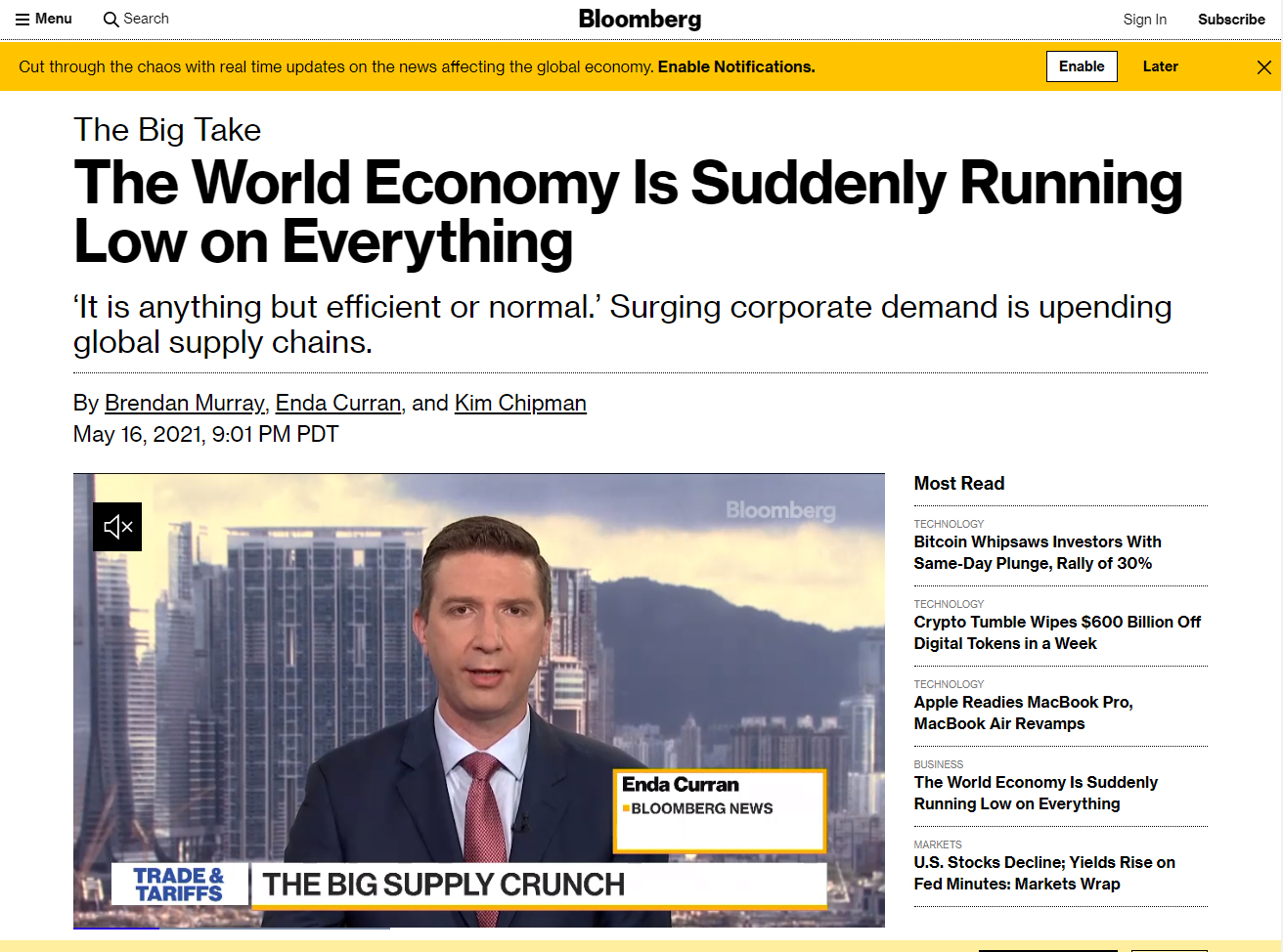Open Most Read World Economy article
The width and height of the screenshot is (1283, 952).
(1036, 793)
